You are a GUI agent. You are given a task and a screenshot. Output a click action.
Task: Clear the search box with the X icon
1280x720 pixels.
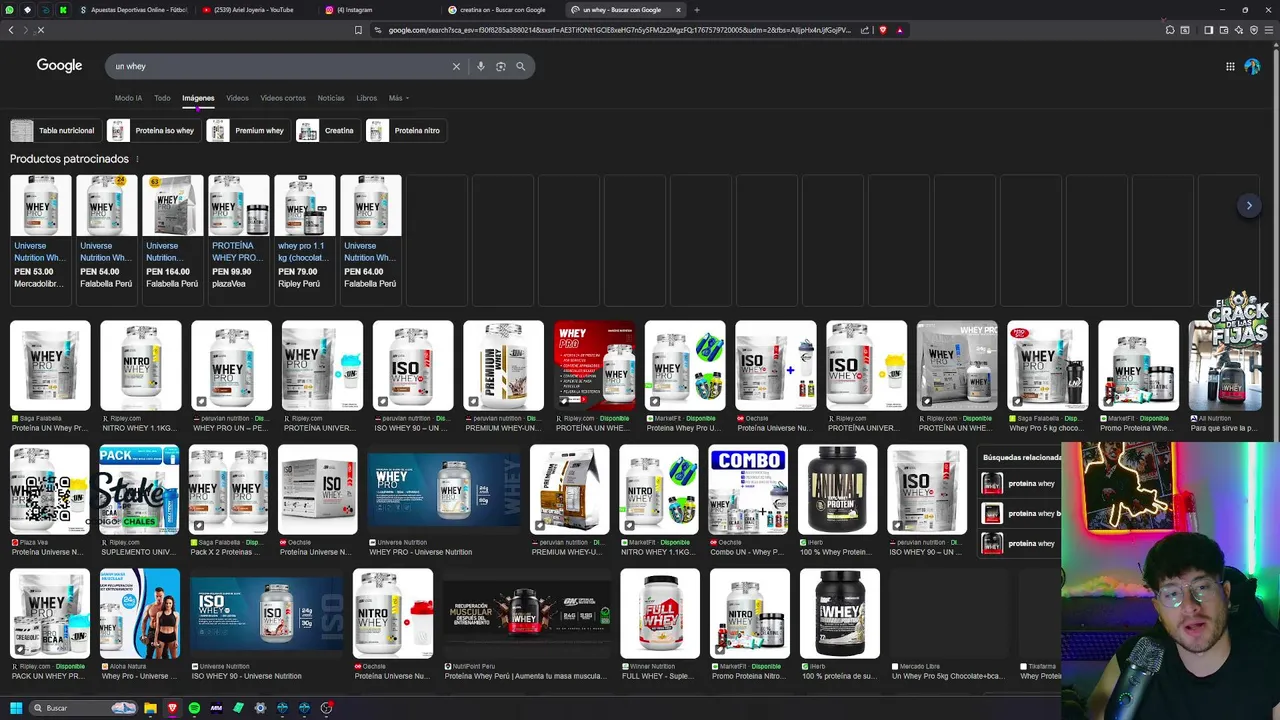click(456, 66)
